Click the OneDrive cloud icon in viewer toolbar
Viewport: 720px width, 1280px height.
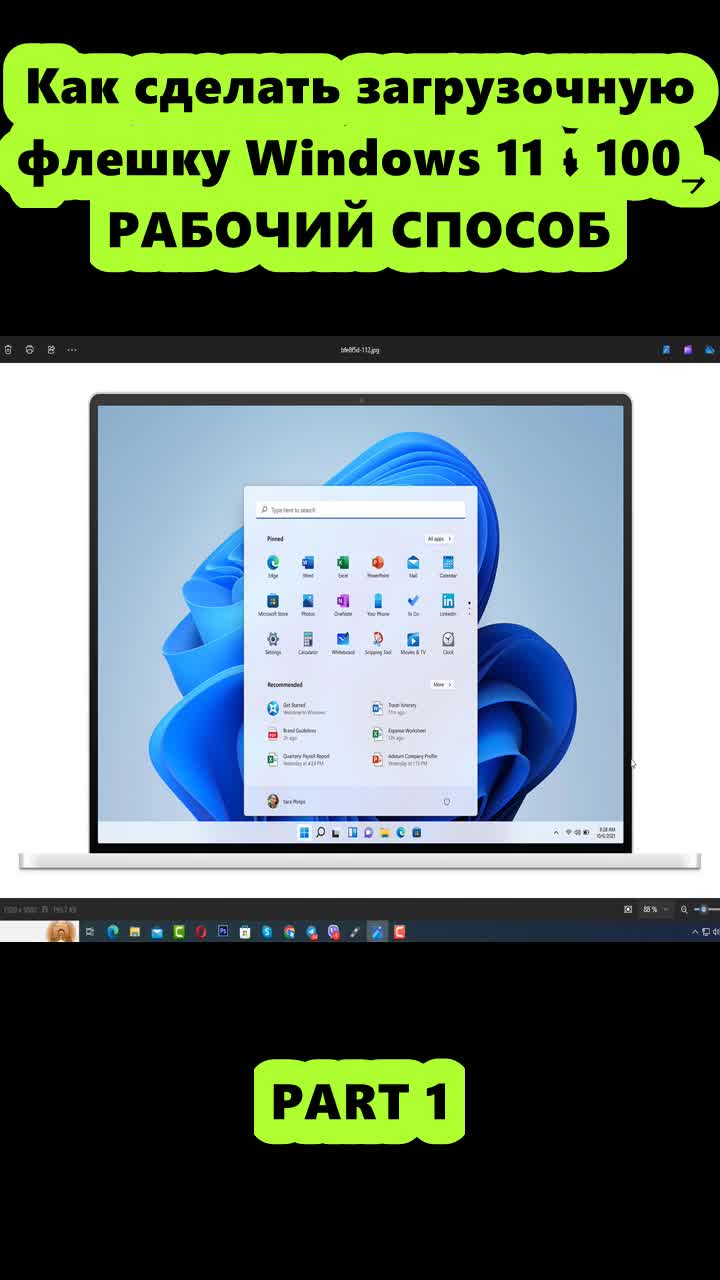point(710,350)
